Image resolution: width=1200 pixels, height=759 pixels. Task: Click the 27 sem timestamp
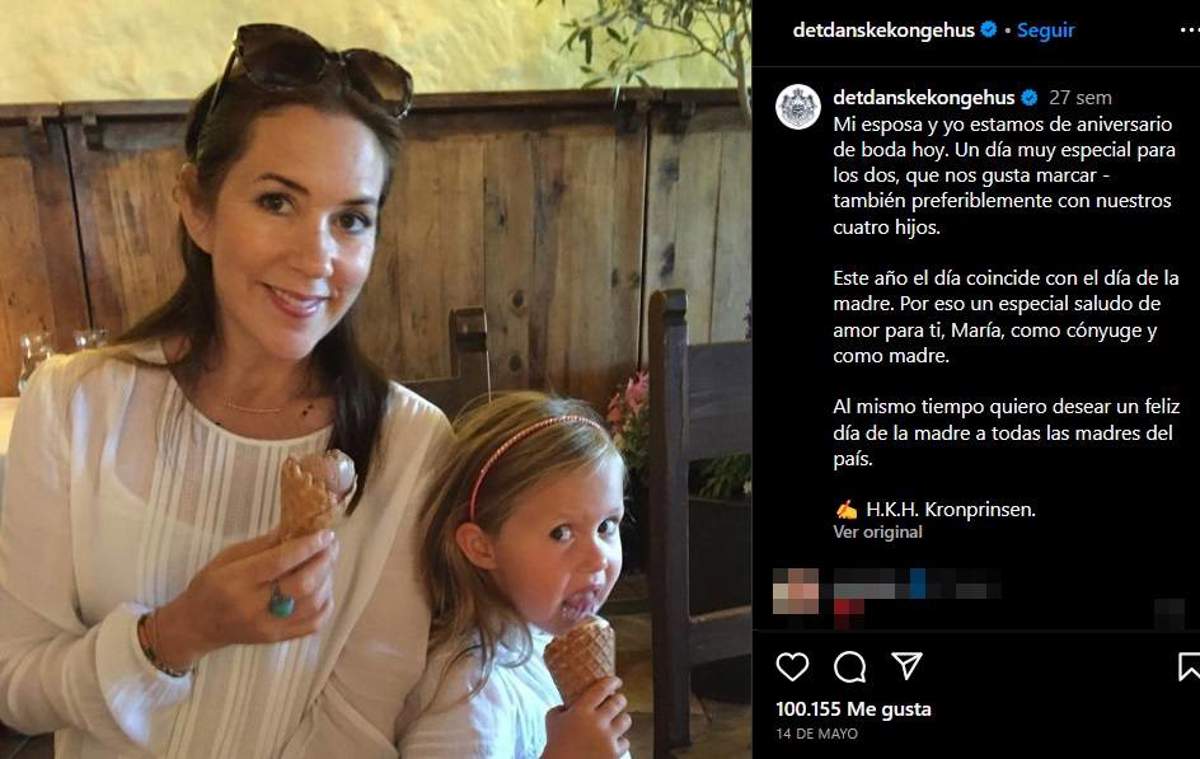point(1080,98)
